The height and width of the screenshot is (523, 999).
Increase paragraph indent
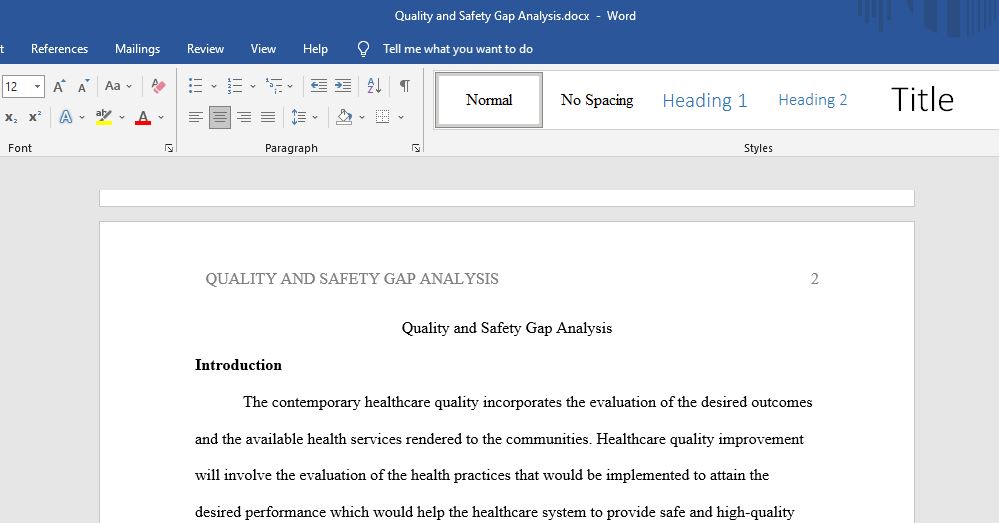[x=343, y=86]
